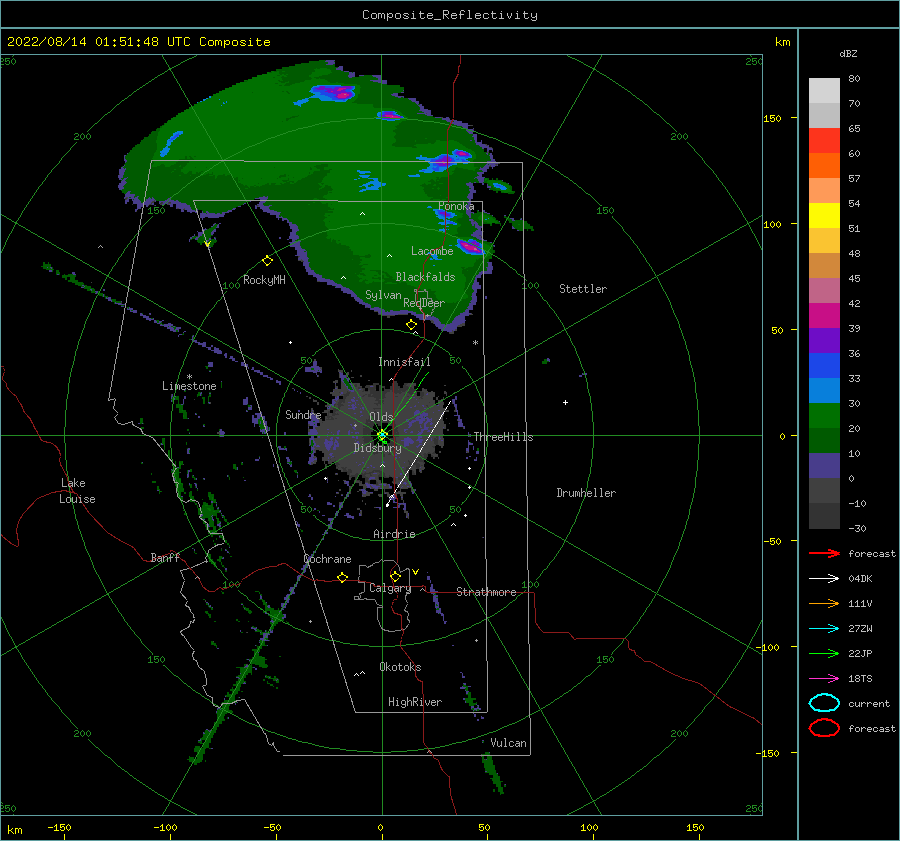Click the -30 value in dBZ legend
900x841 pixels.
857,528
